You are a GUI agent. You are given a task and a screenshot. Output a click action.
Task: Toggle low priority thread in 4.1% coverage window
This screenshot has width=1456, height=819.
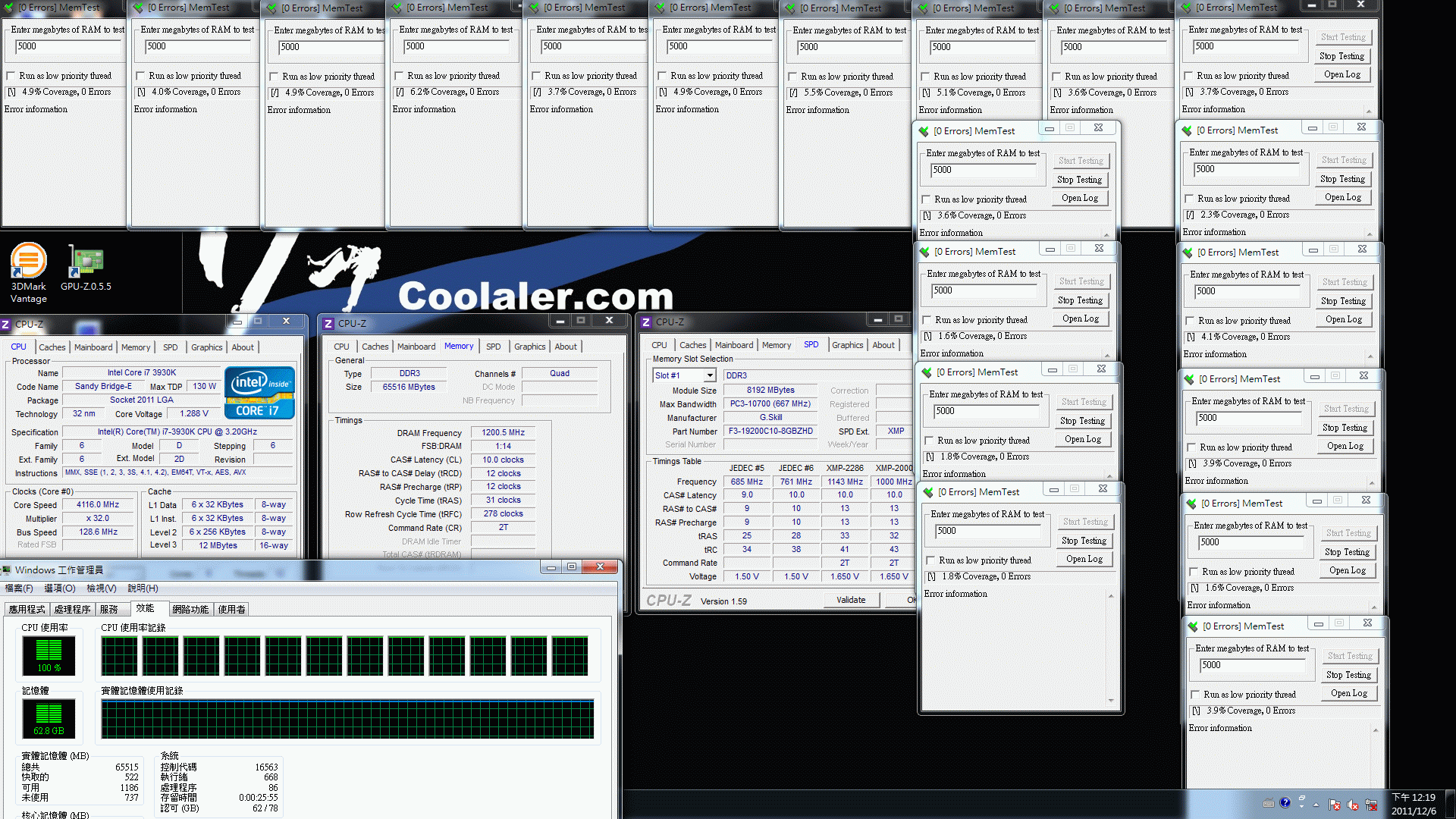click(1190, 321)
